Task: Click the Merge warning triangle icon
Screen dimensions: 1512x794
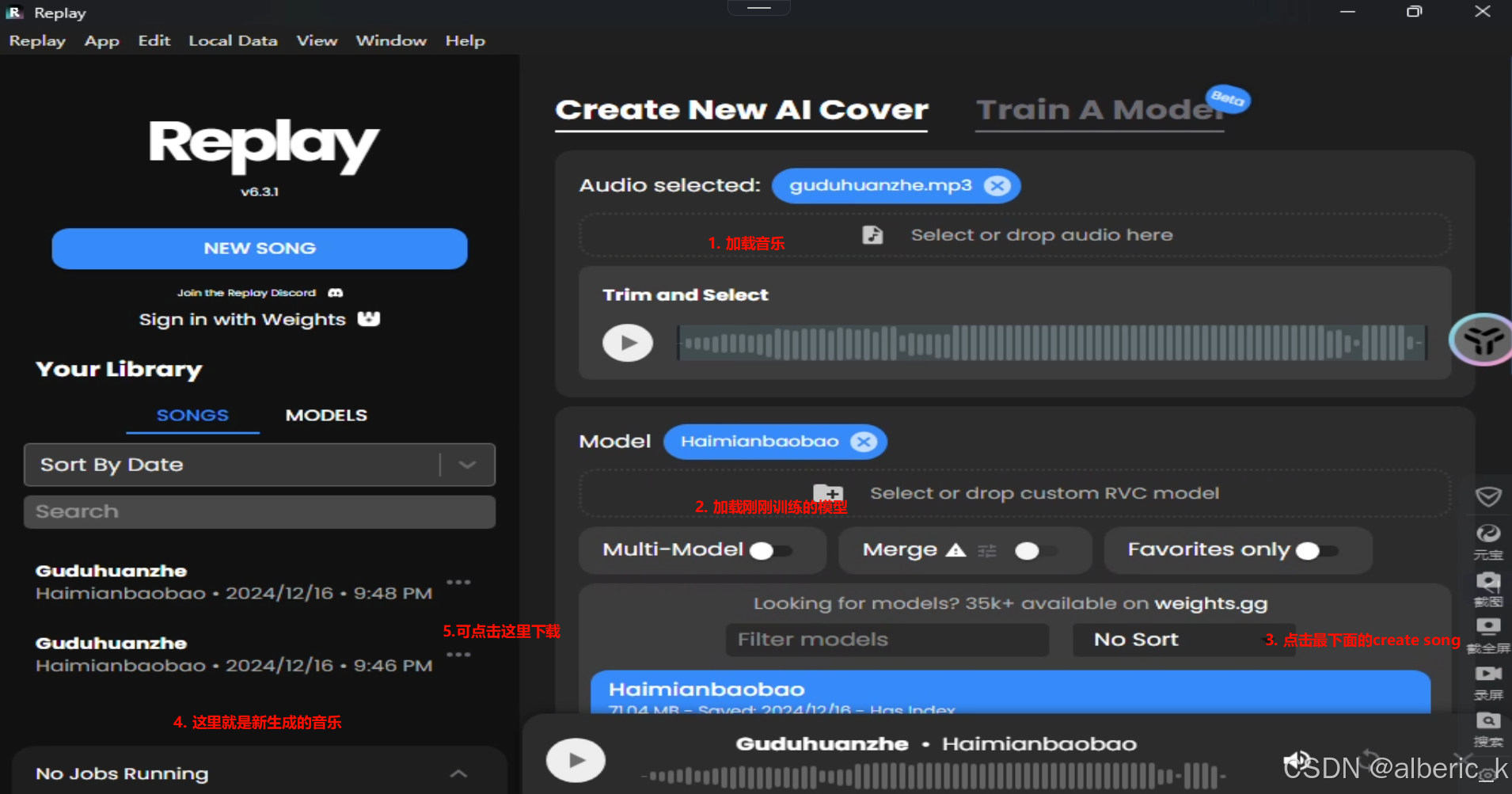Action: coord(955,550)
